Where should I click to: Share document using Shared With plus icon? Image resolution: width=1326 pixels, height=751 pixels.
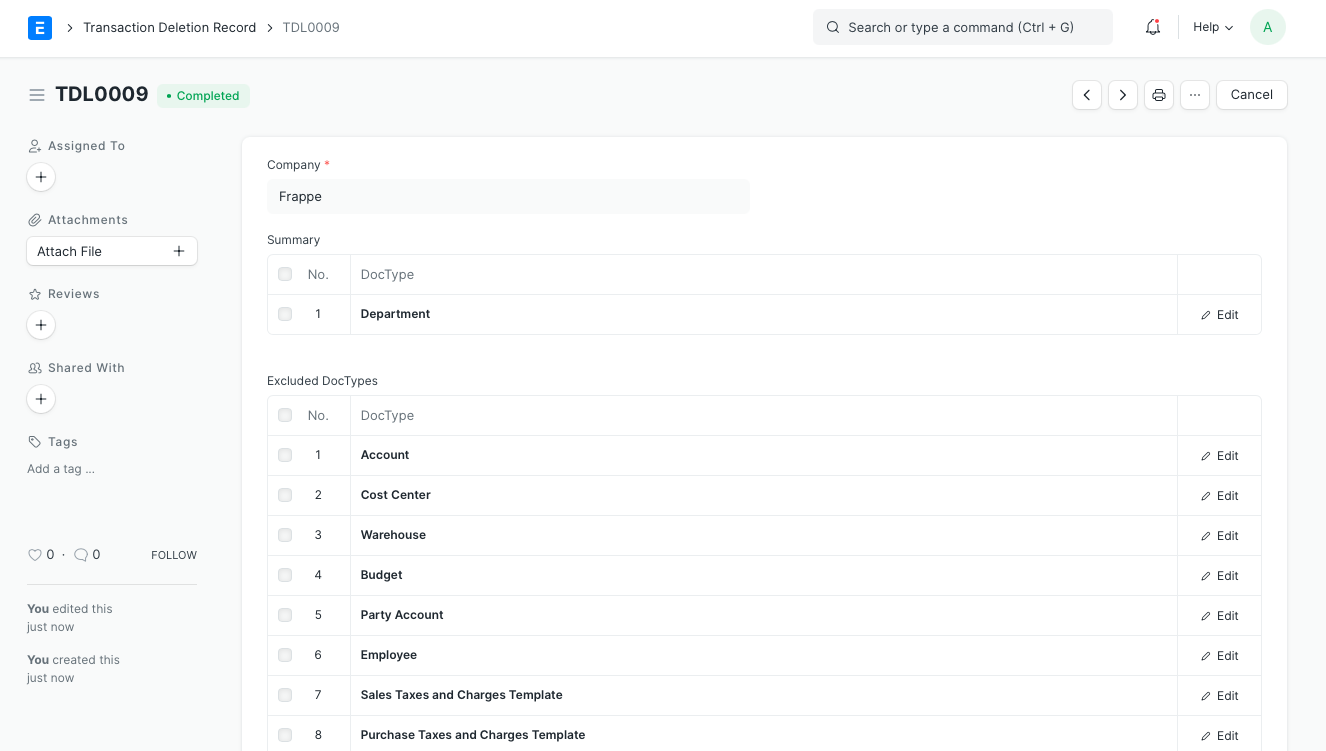(x=41, y=399)
